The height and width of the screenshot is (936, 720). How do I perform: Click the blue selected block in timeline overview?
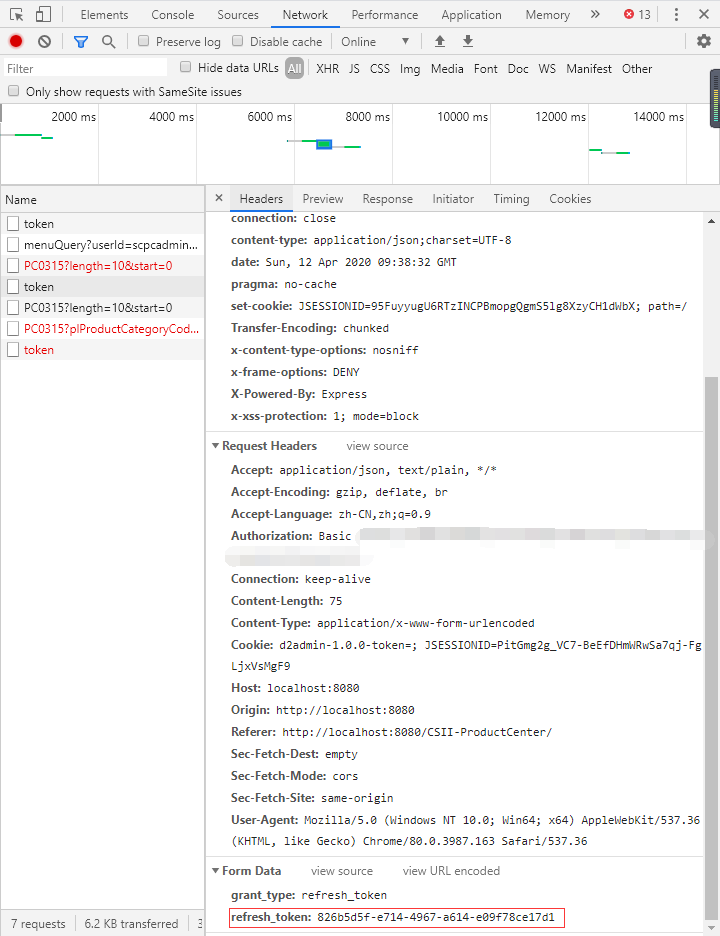(x=324, y=144)
